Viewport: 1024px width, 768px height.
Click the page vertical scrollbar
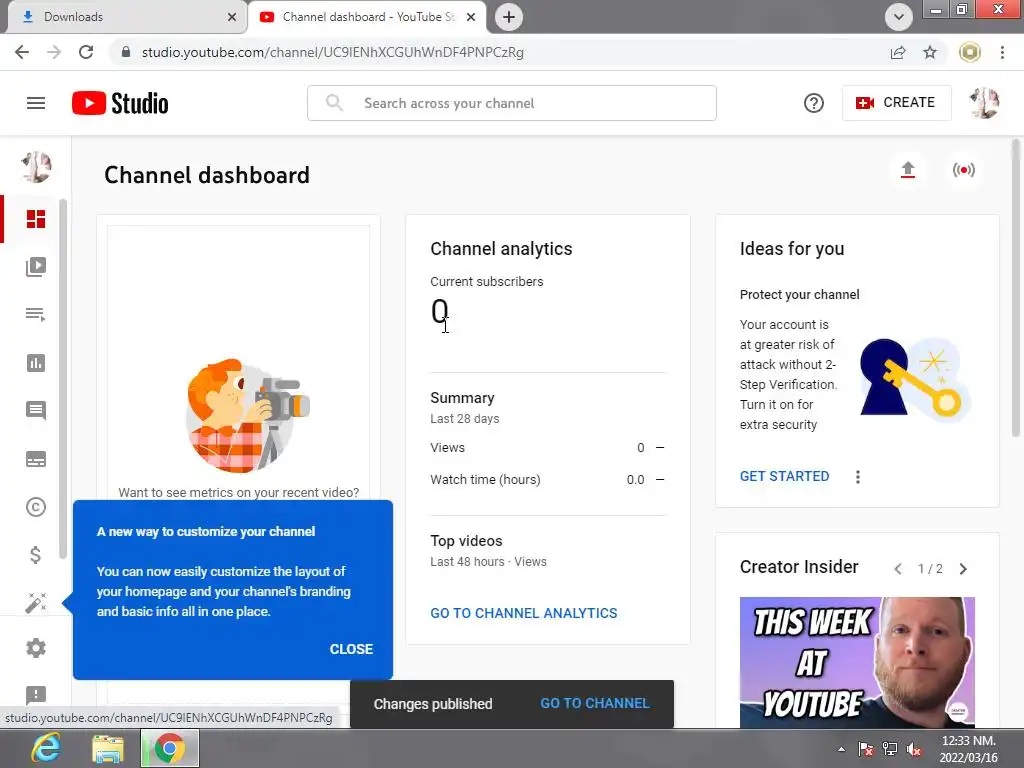click(x=1016, y=287)
